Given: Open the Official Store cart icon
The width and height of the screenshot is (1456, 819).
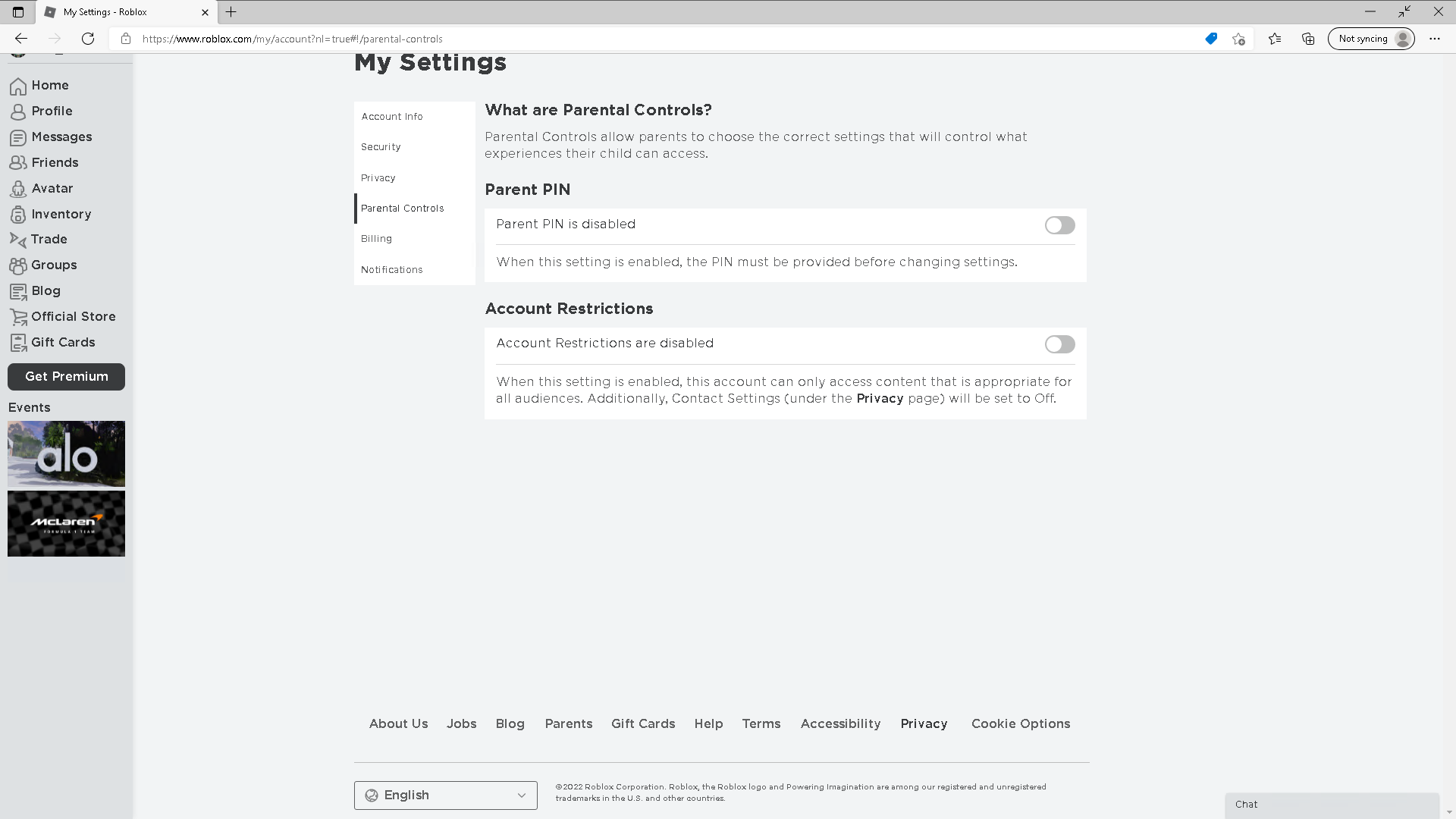Looking at the screenshot, I should point(18,317).
